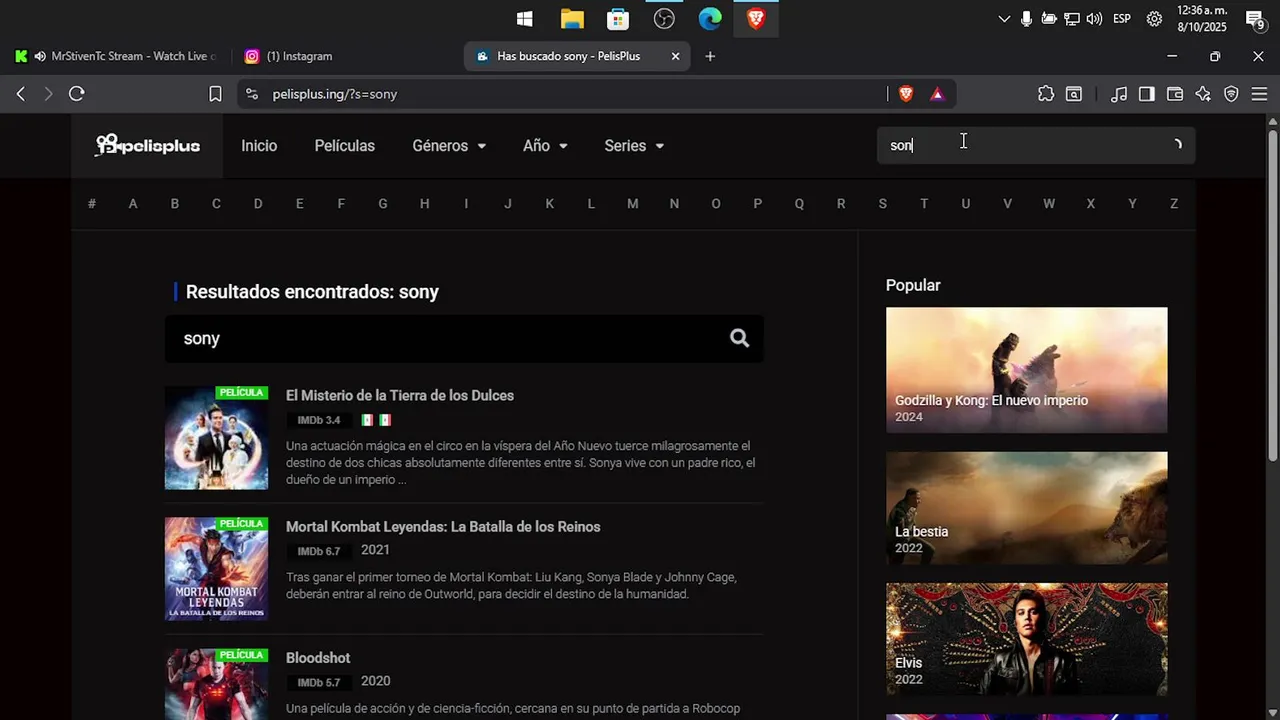The image size is (1280, 720).
Task: Show hidden system tray icons
Action: tap(1004, 19)
